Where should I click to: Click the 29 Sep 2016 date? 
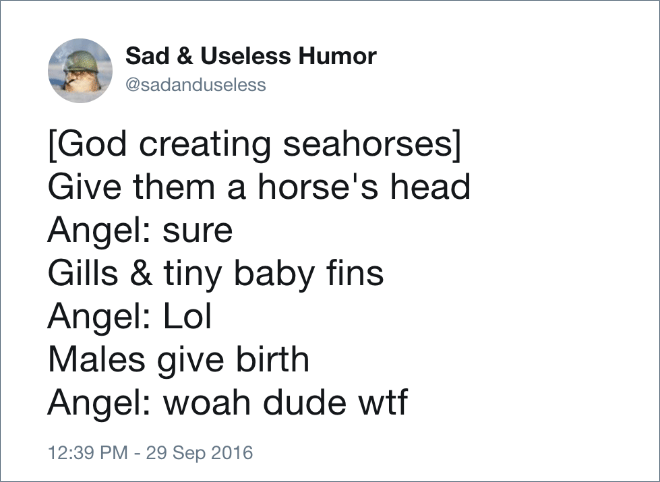(x=200, y=453)
